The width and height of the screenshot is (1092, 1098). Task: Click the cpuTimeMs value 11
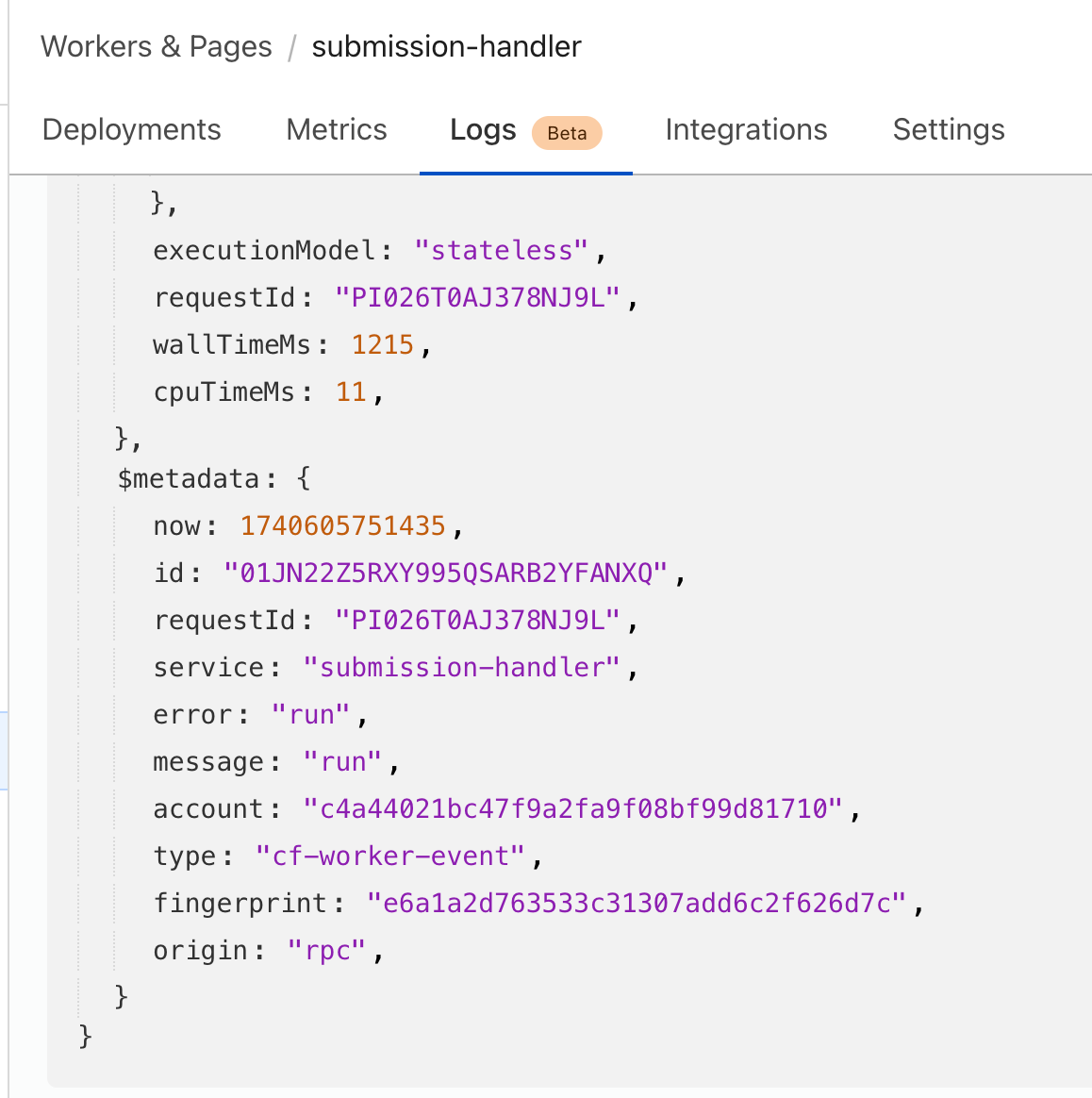pyautogui.click(x=352, y=392)
